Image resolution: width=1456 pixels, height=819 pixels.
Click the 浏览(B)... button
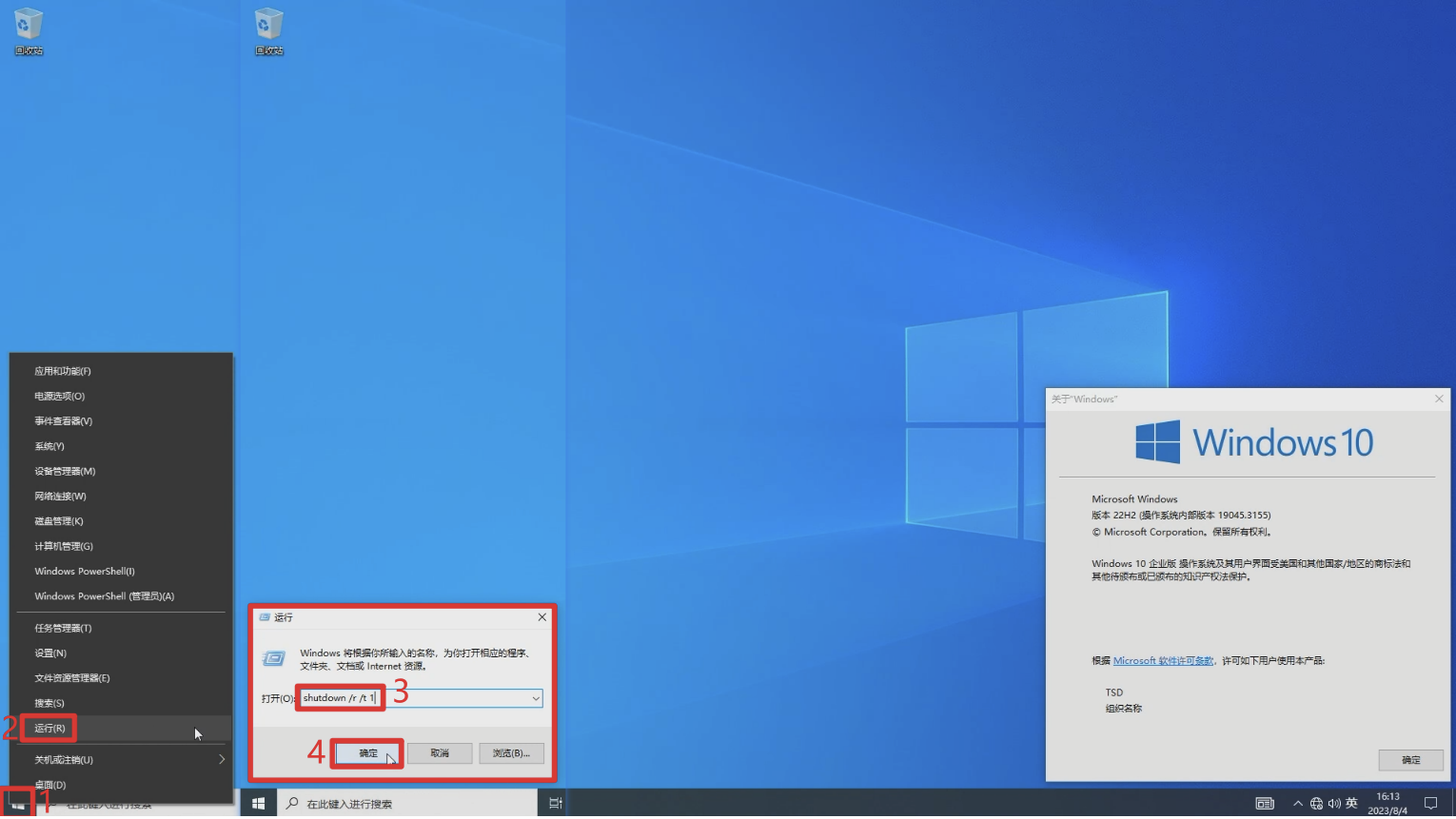tap(511, 753)
